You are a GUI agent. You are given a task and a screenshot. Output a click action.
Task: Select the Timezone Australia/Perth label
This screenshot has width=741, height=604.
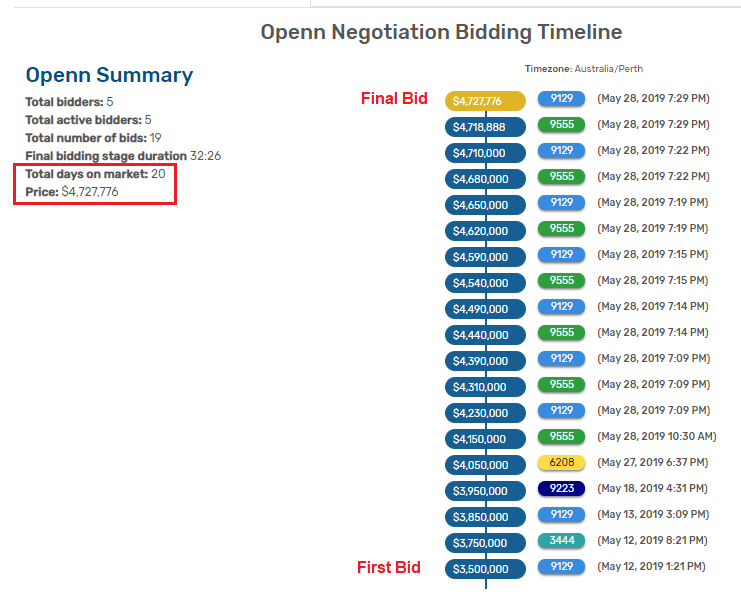click(581, 69)
